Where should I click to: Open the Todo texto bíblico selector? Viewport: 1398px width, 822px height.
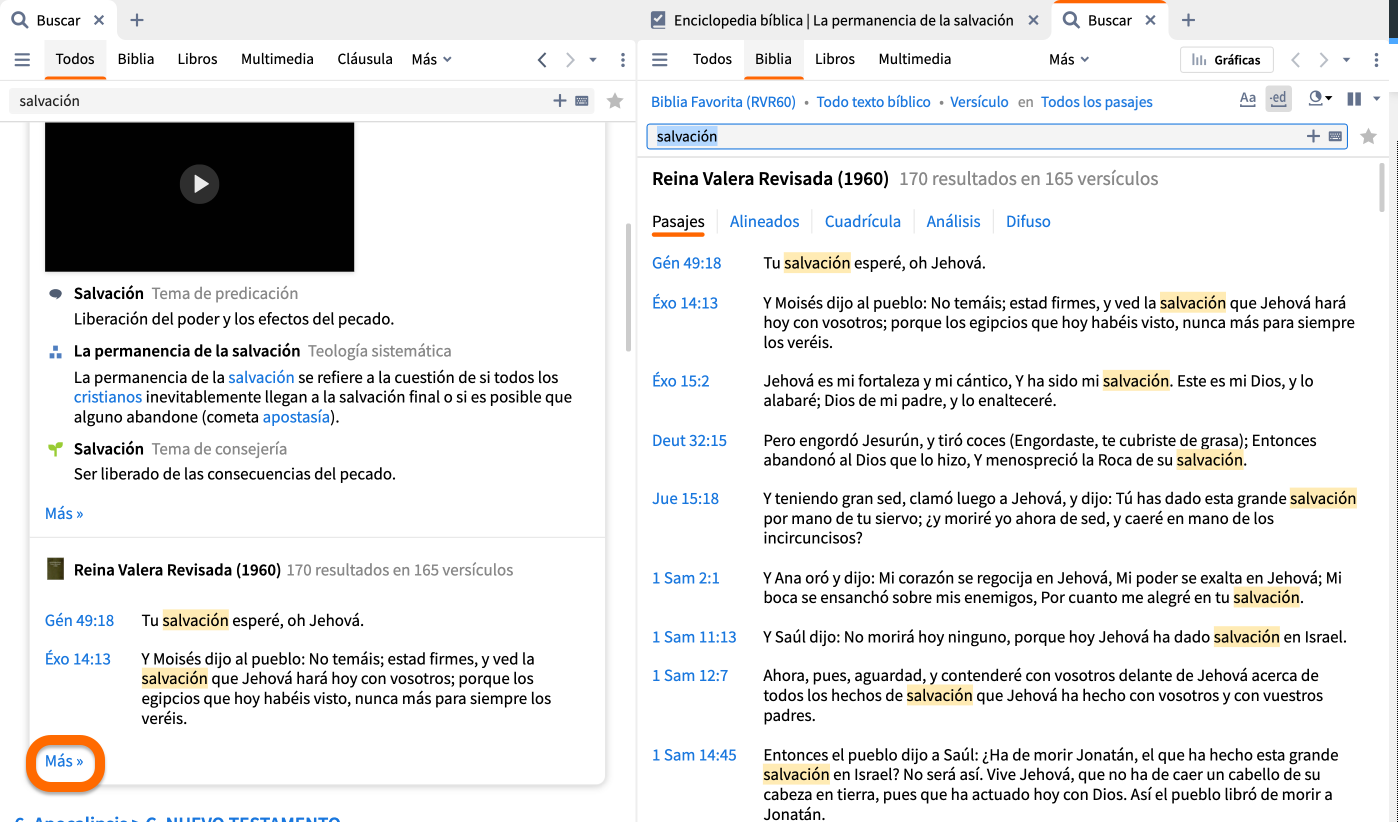tap(873, 102)
